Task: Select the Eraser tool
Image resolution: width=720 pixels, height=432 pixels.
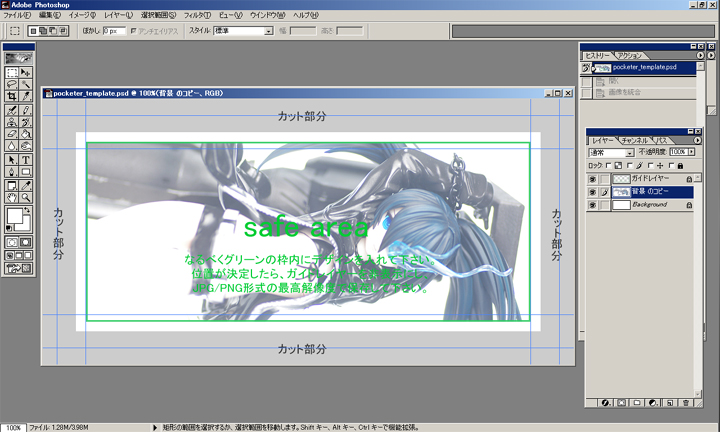Action: pos(11,134)
